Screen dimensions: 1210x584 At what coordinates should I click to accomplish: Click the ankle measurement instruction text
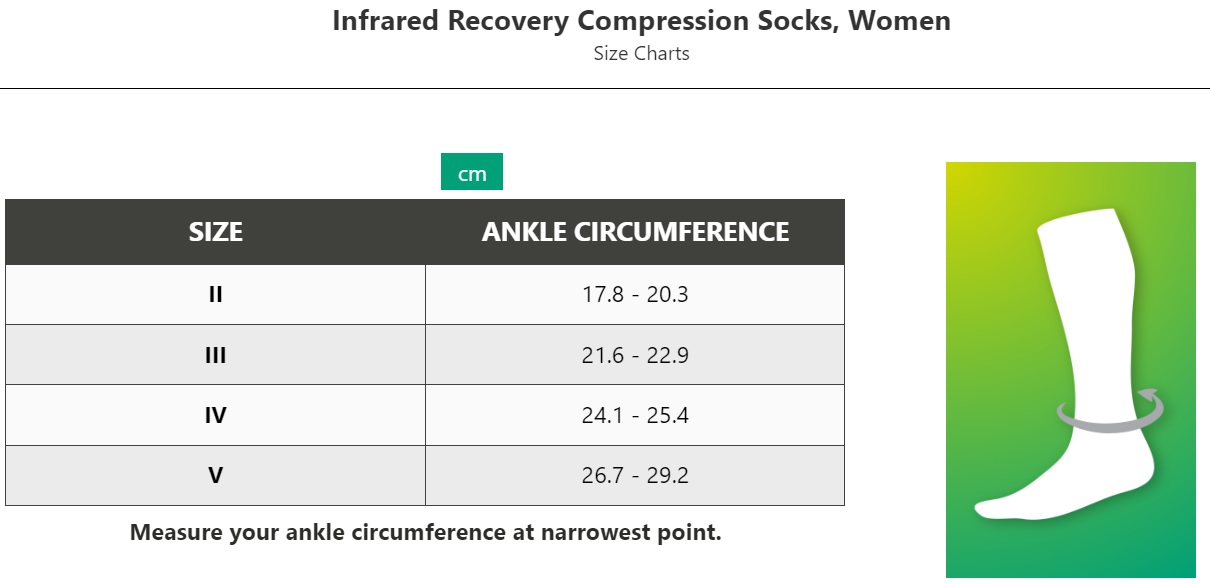click(x=426, y=532)
